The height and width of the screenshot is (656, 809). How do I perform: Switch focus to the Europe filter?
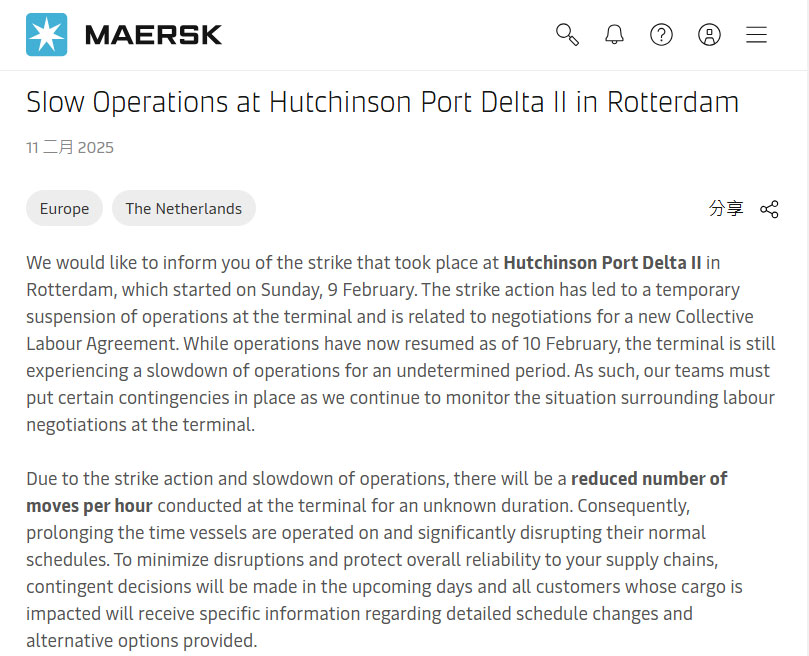[x=64, y=208]
